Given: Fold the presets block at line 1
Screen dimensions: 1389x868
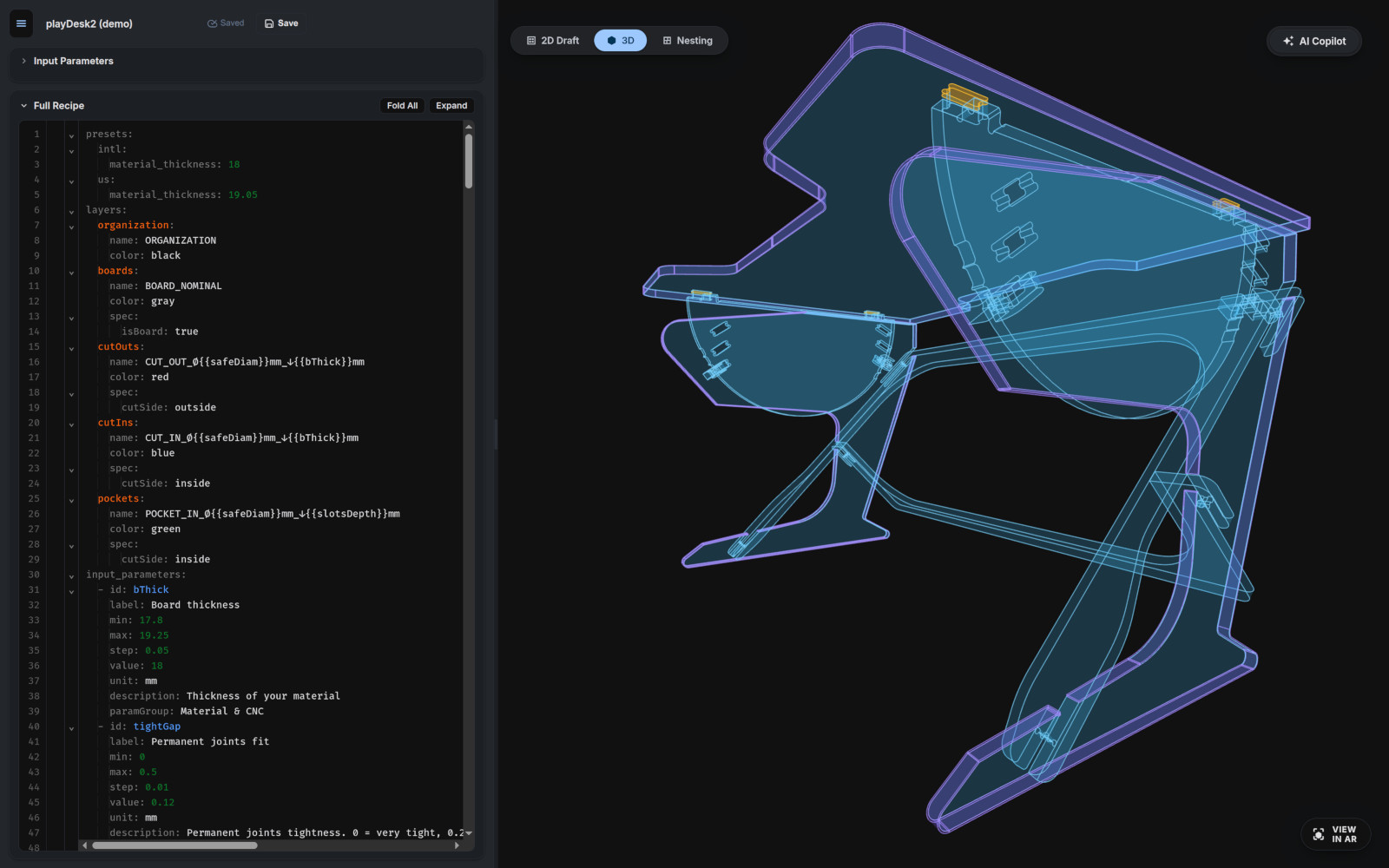Looking at the screenshot, I should (x=71, y=135).
